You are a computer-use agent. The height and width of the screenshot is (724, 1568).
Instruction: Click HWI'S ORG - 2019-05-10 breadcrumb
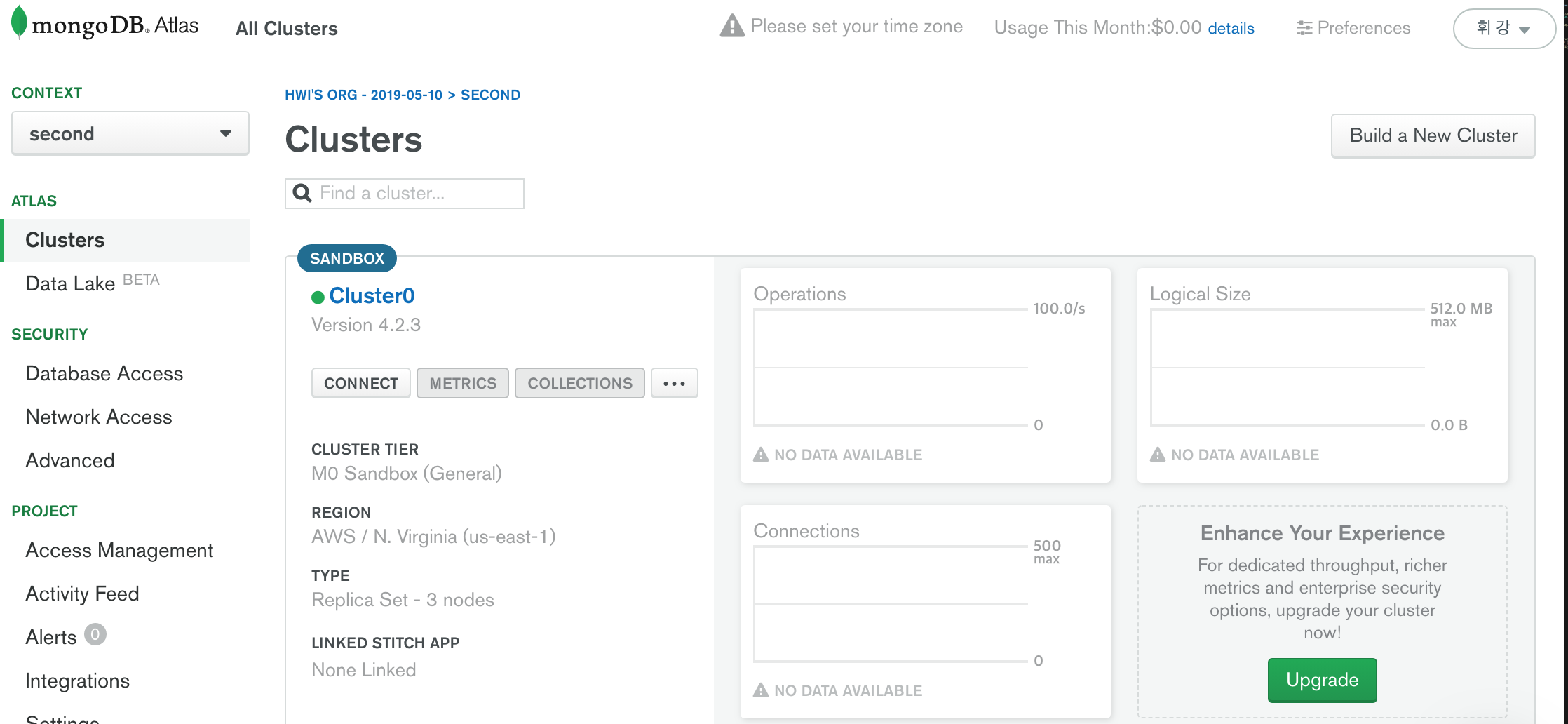363,95
